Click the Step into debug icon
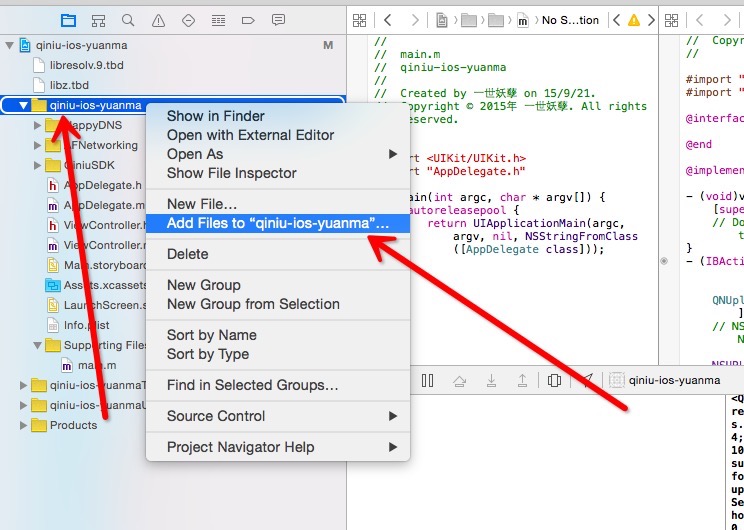This screenshot has width=744, height=530. [492, 381]
